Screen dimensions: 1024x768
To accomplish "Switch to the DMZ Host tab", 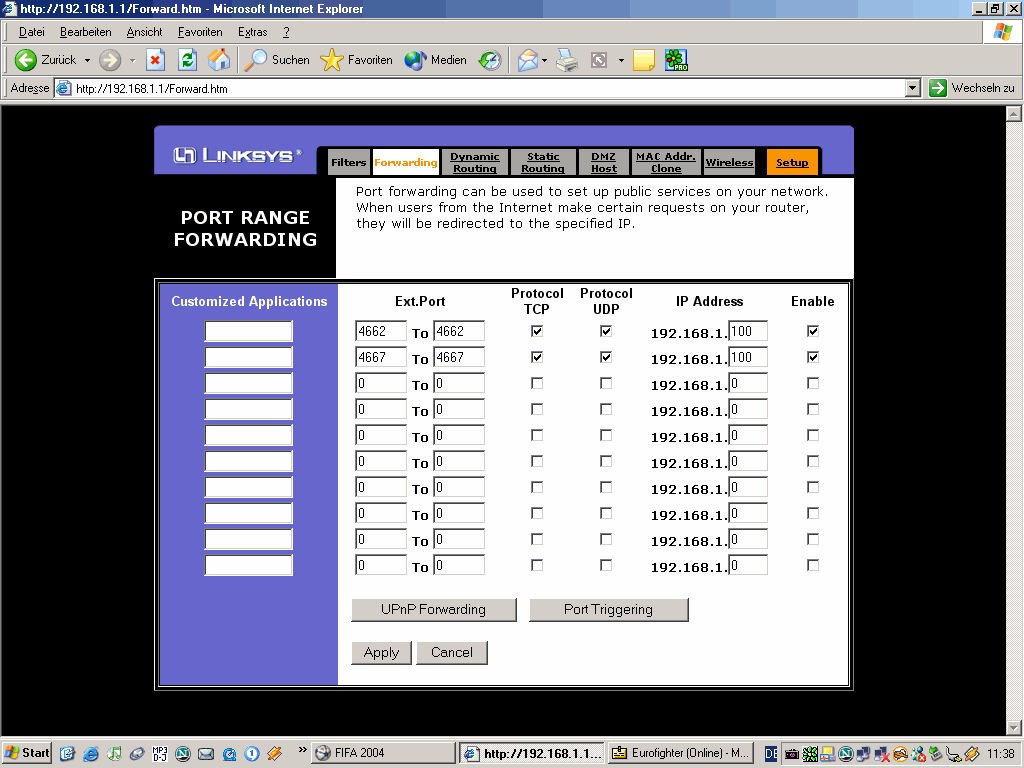I will pyautogui.click(x=603, y=162).
